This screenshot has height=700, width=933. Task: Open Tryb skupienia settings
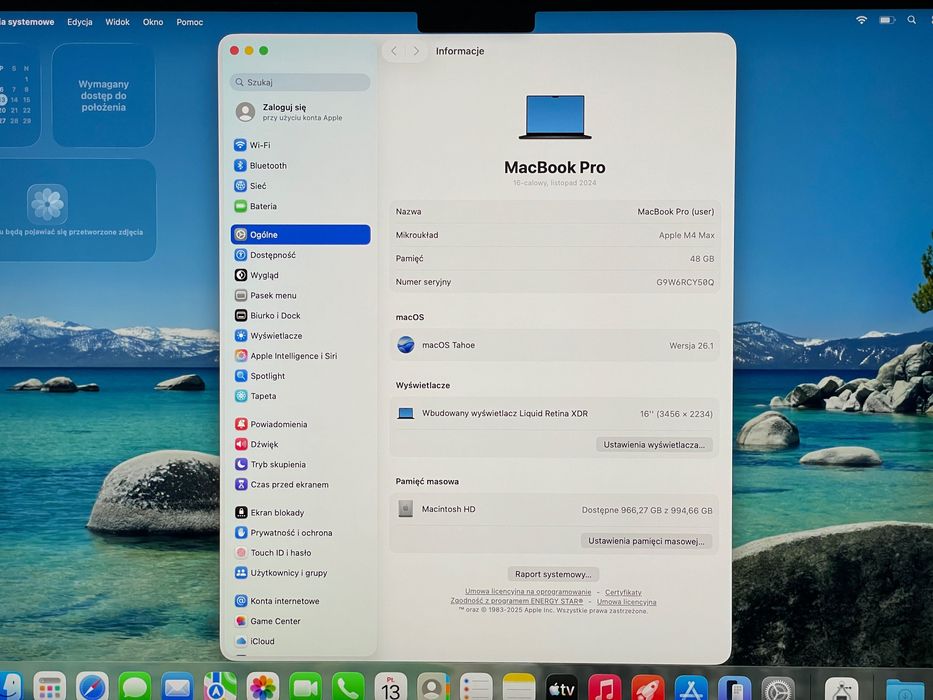click(x=300, y=464)
